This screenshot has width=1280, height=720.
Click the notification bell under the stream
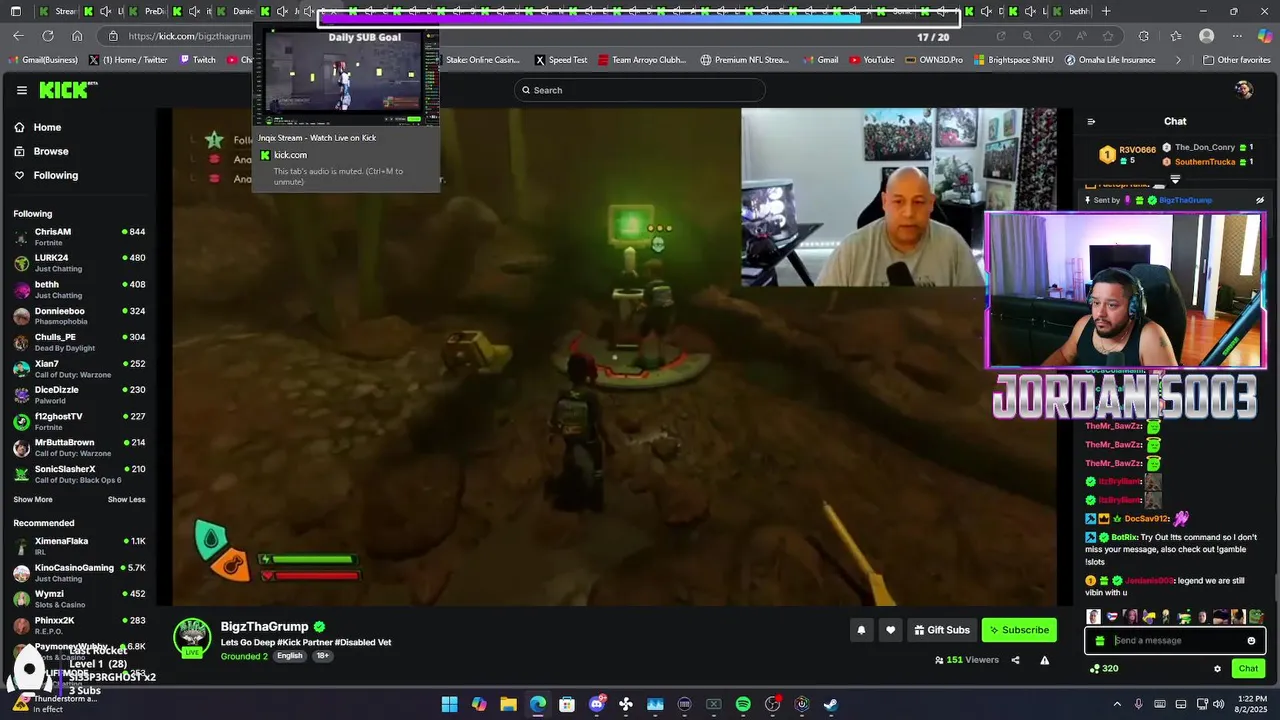coord(861,630)
